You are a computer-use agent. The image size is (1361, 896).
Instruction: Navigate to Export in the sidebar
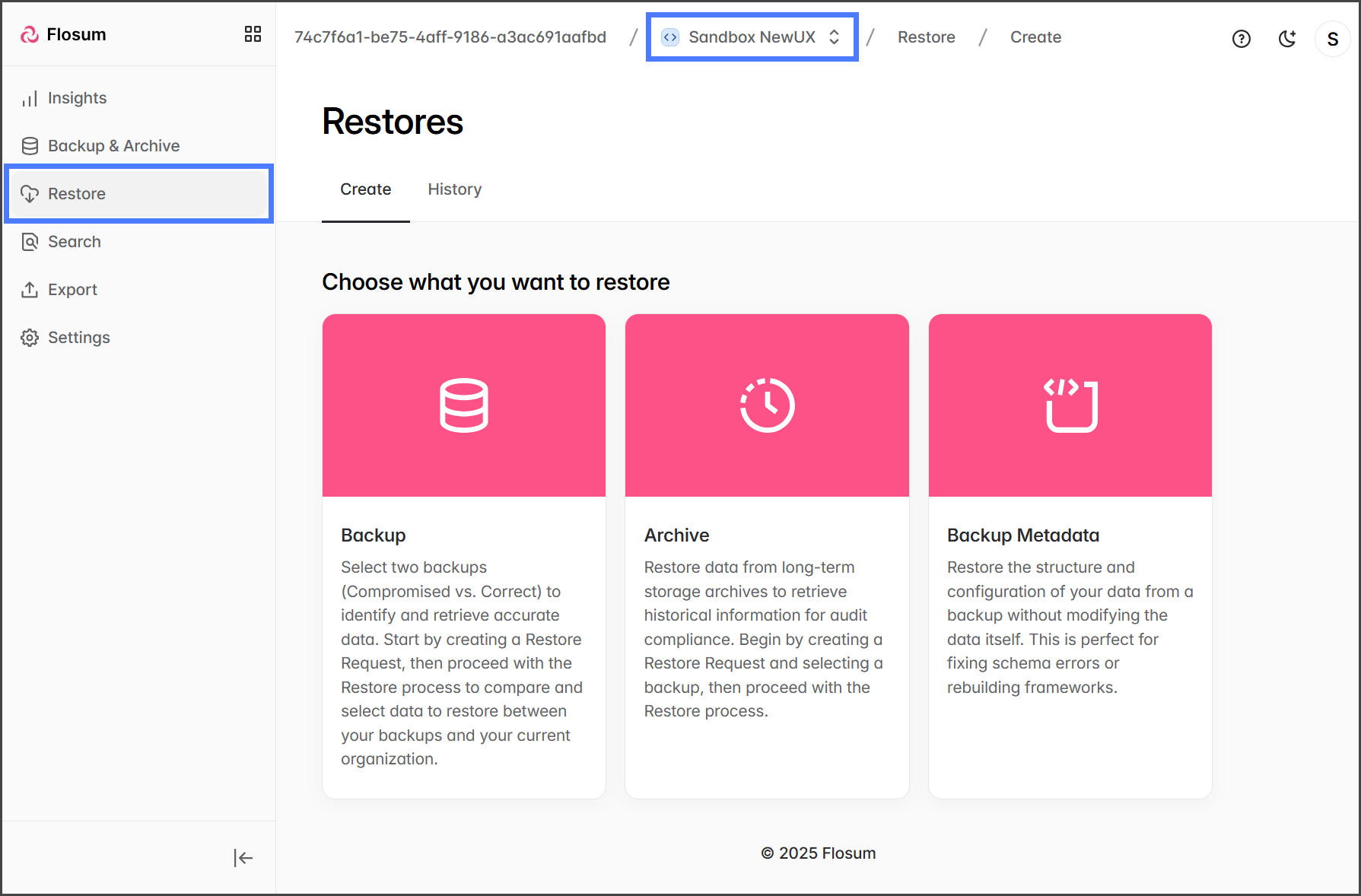click(72, 290)
